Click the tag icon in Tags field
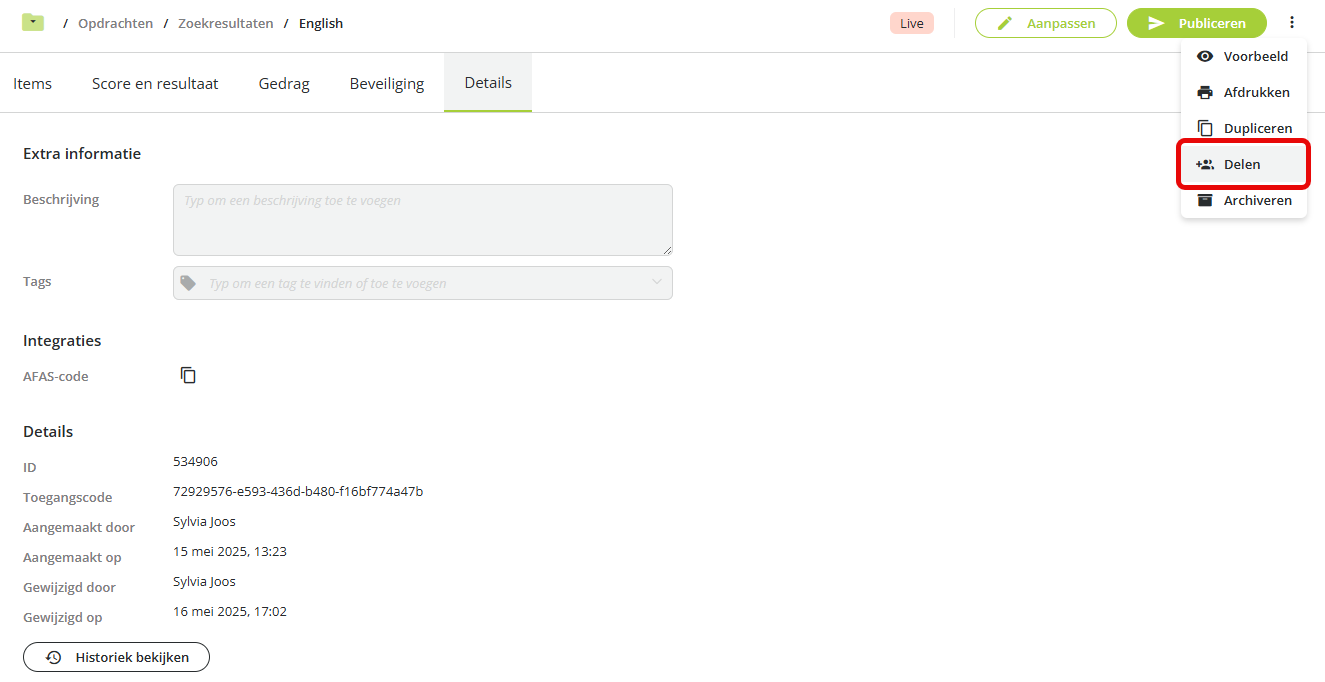Viewport: 1325px width, 682px height. coord(188,283)
